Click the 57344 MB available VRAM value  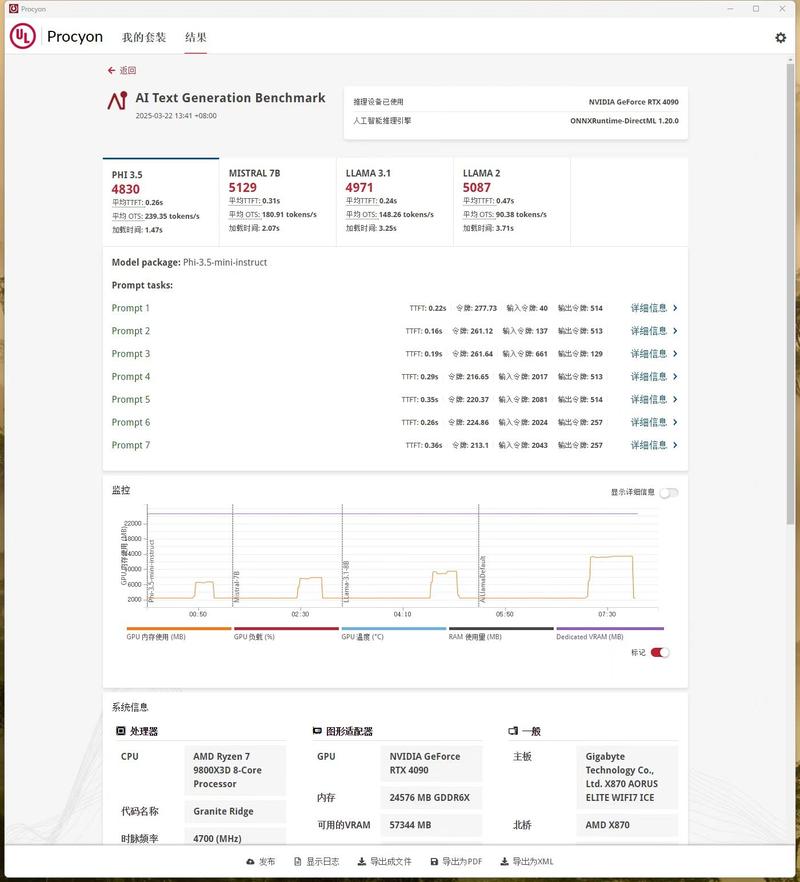(x=432, y=825)
